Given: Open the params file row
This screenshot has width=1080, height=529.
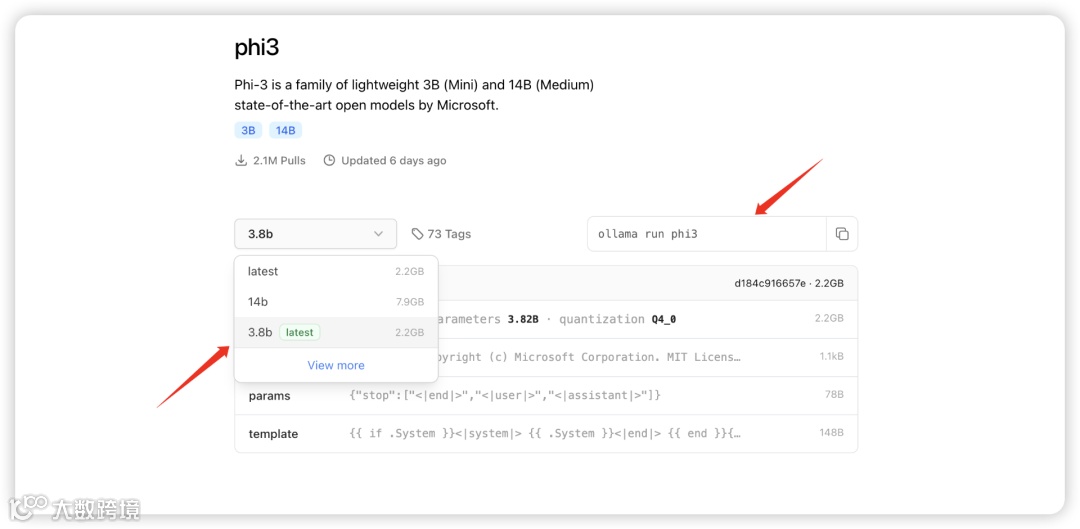Looking at the screenshot, I should coord(546,396).
